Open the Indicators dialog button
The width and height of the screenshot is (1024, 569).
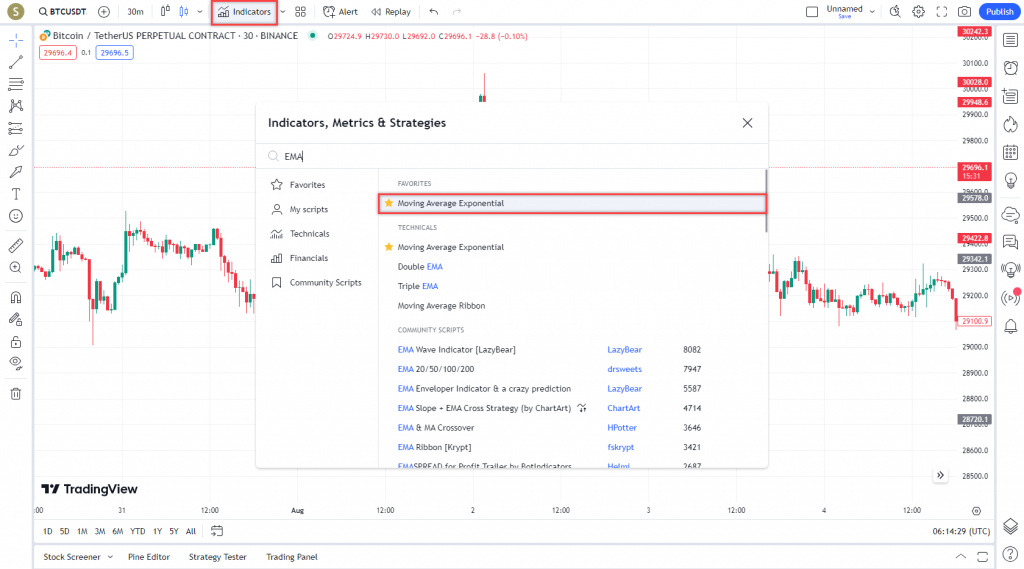click(x=244, y=12)
